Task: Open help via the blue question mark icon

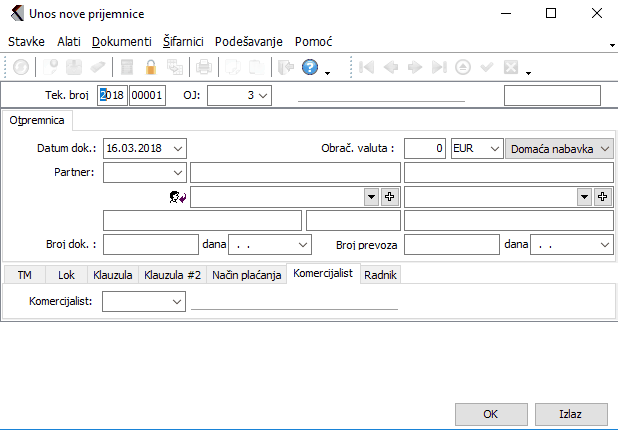Action: click(x=310, y=68)
